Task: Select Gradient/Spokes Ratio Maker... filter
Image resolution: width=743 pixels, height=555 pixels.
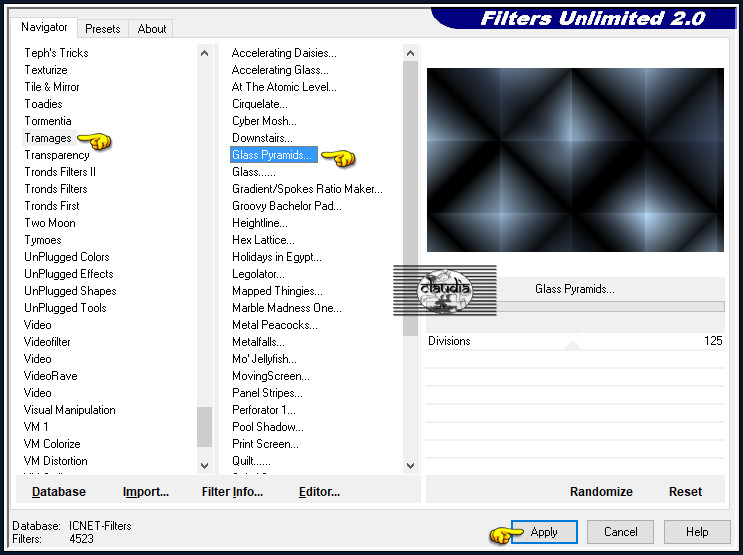Action: click(x=307, y=189)
